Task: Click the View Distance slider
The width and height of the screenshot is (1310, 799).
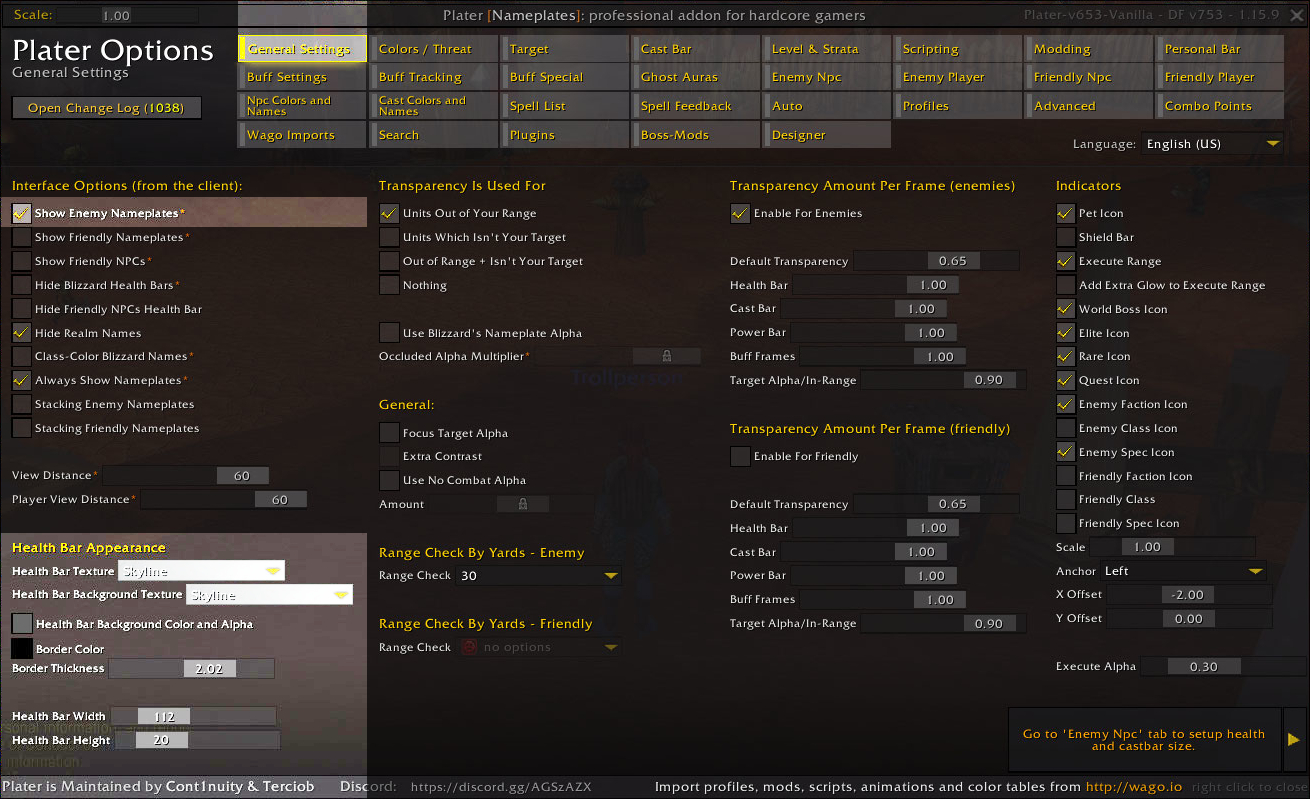Action: coord(185,476)
